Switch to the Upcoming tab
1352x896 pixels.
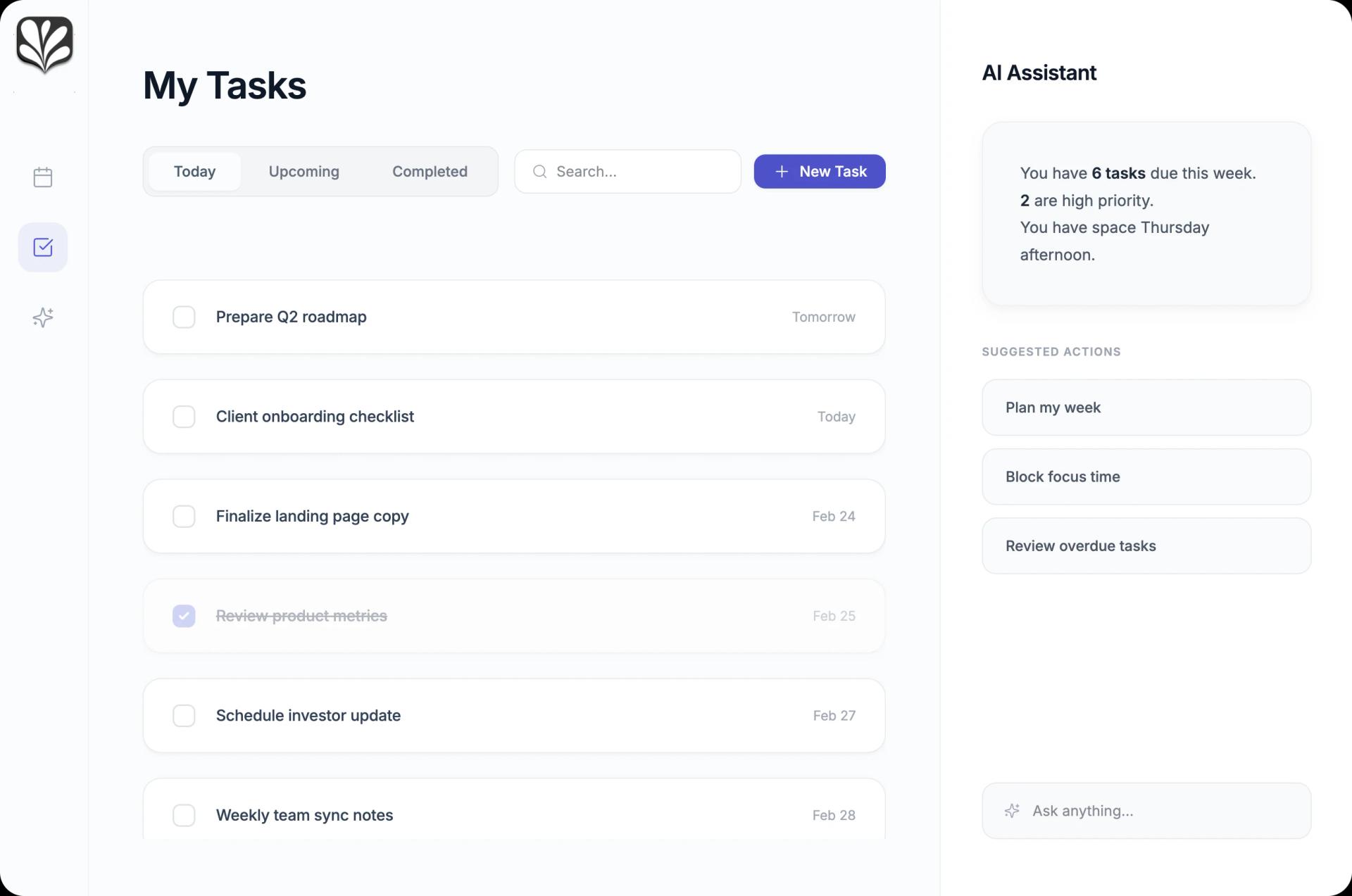[x=303, y=171]
